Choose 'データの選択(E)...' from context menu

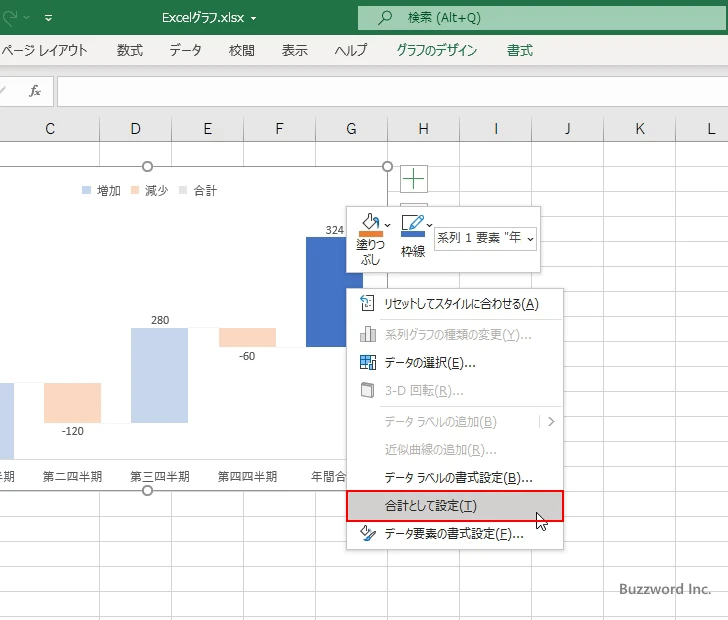(x=455, y=363)
